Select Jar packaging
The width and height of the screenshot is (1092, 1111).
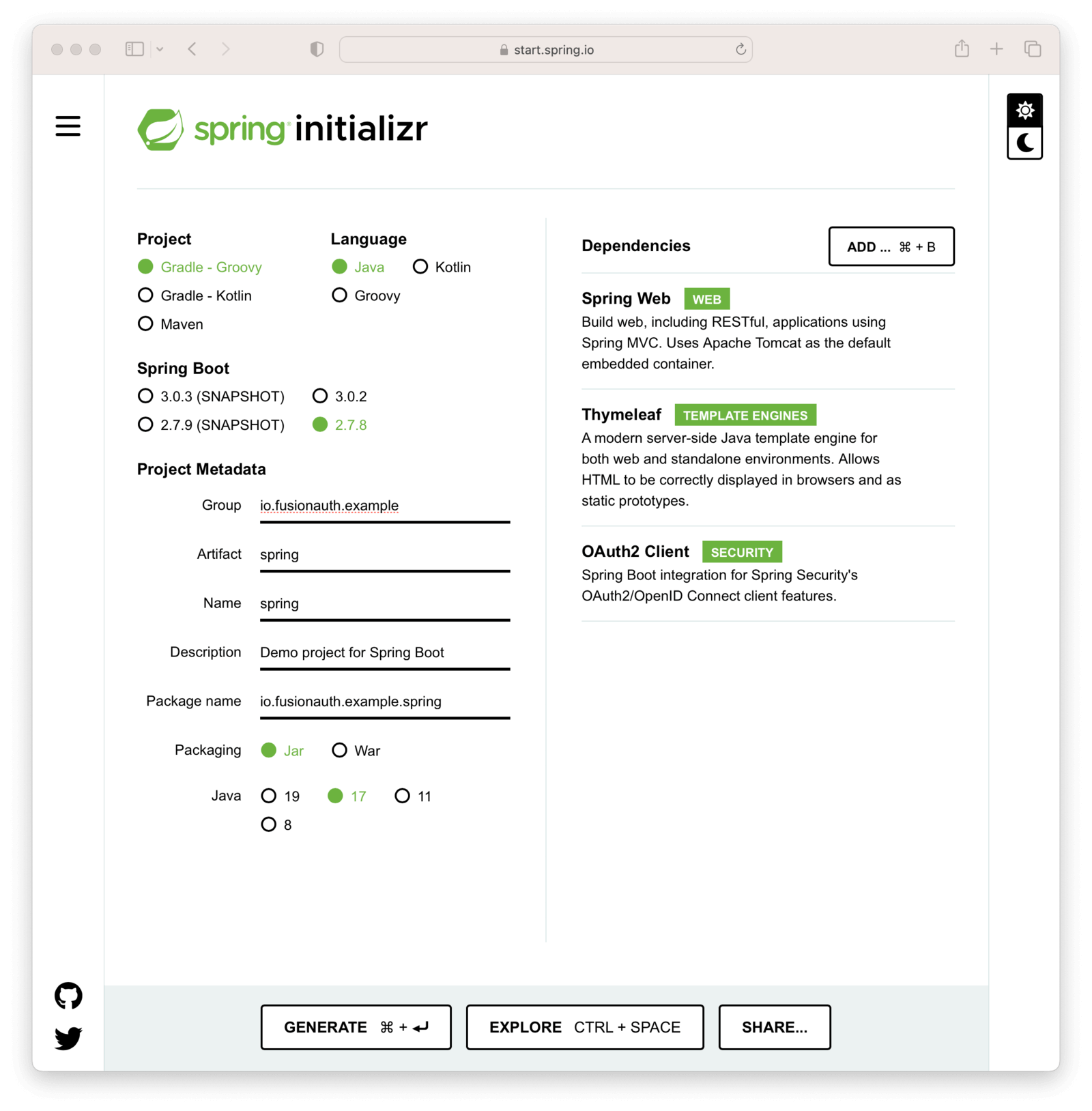pos(282,751)
